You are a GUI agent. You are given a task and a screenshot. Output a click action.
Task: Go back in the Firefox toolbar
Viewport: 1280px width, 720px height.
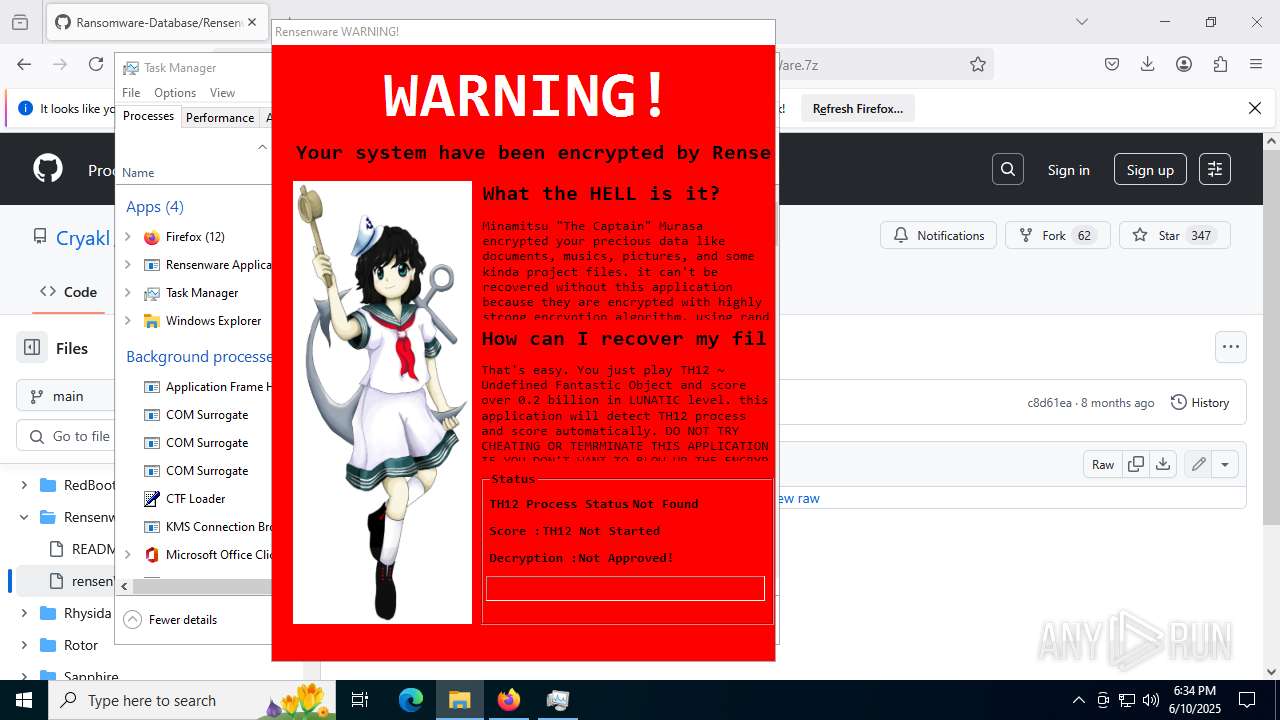24,64
